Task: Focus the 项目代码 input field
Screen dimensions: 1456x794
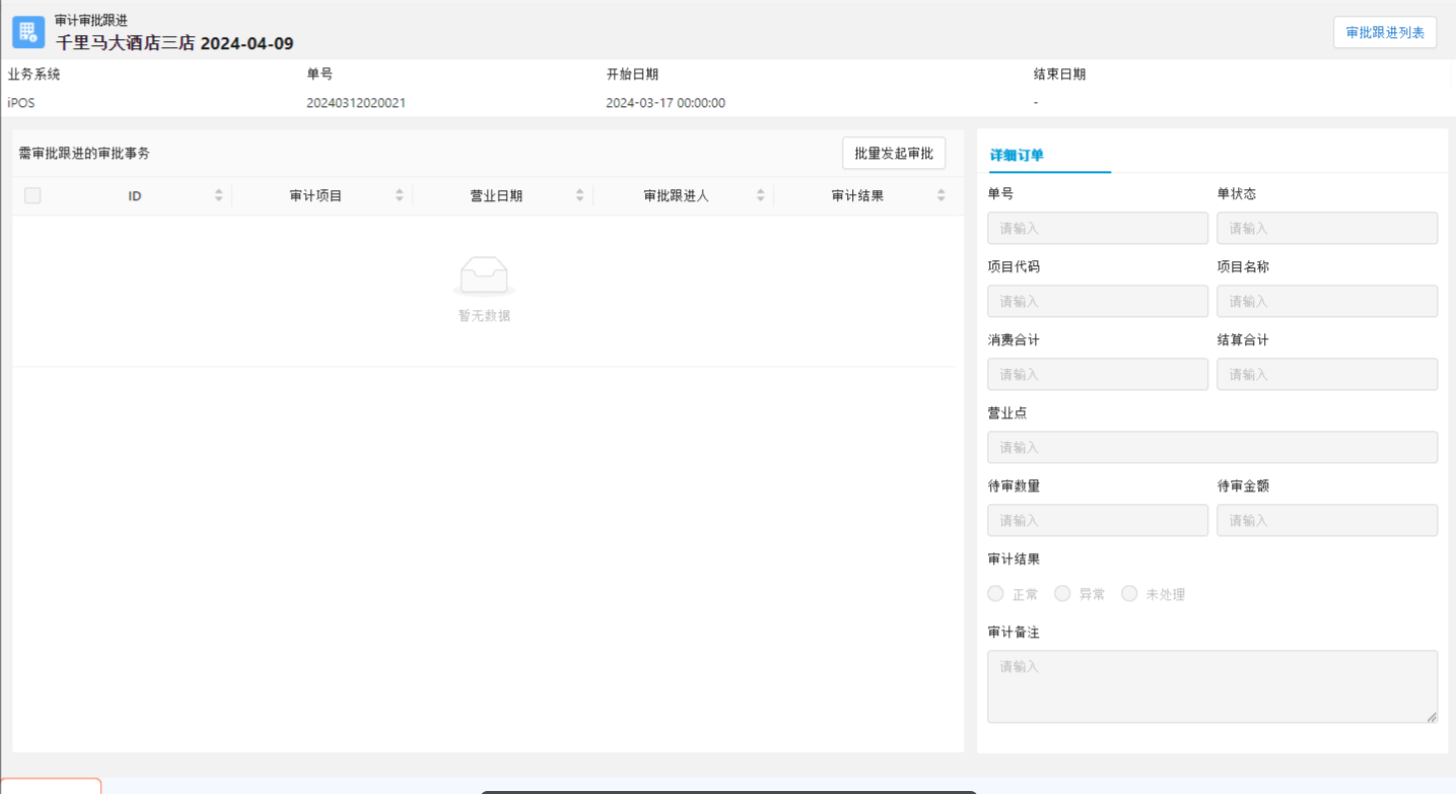Action: tap(1097, 301)
